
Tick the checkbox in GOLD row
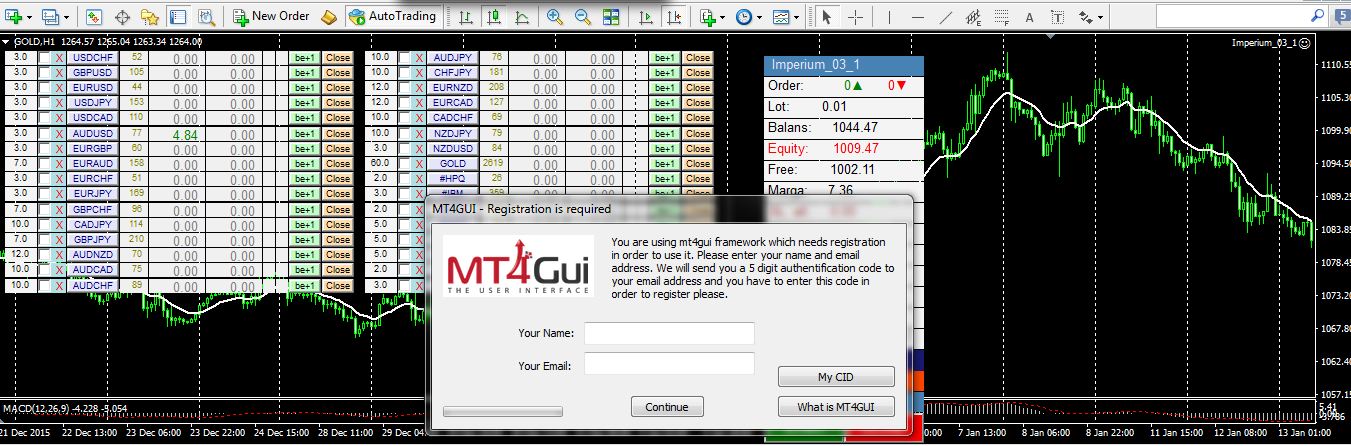404,163
